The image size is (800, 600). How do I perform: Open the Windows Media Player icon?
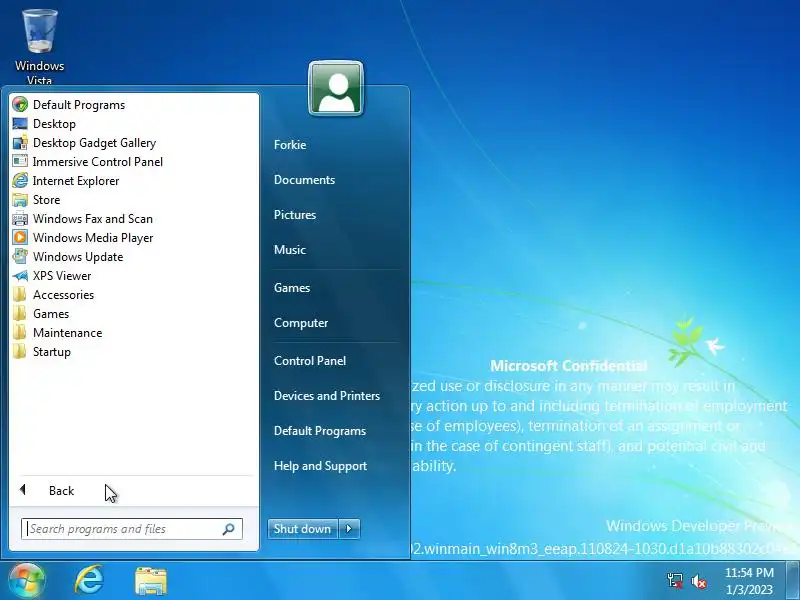(20, 238)
